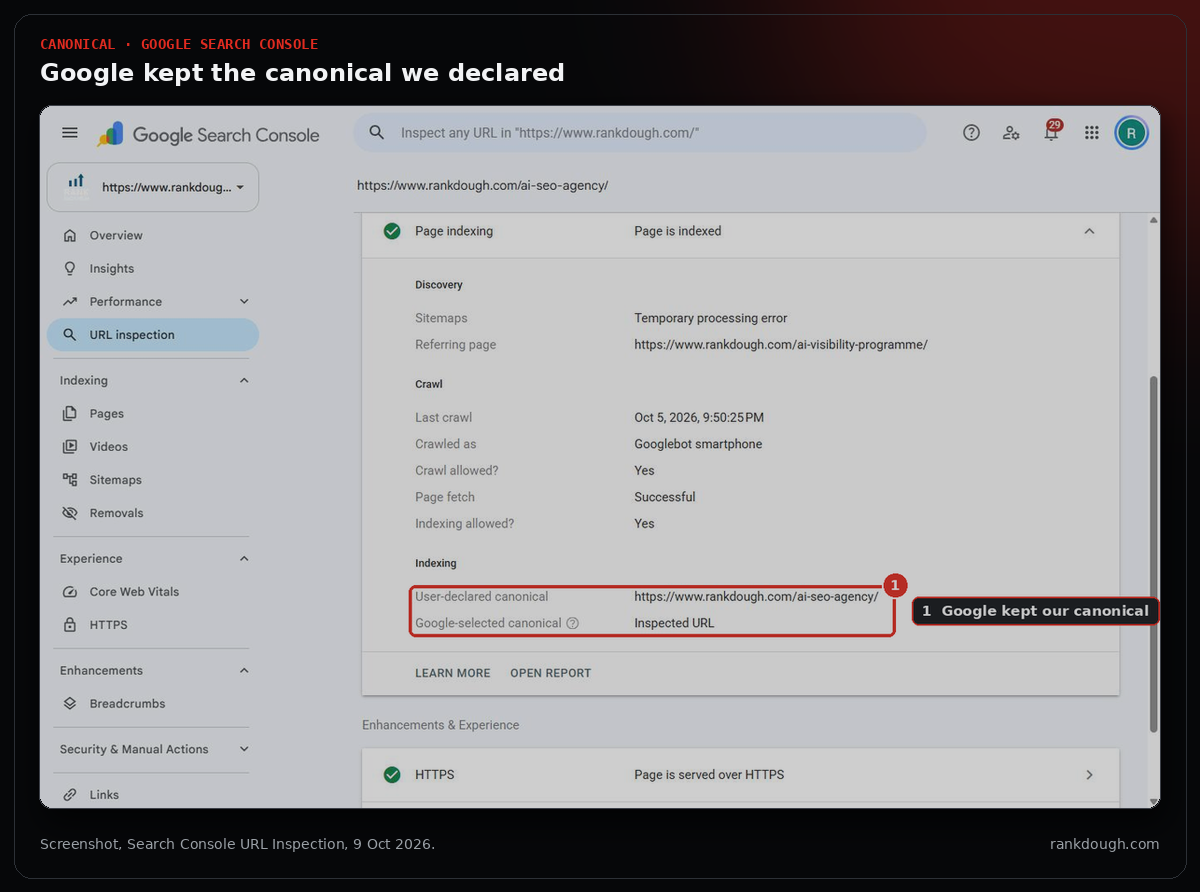Open the Videos report
Screen dimensions: 1200x892
[109, 447]
